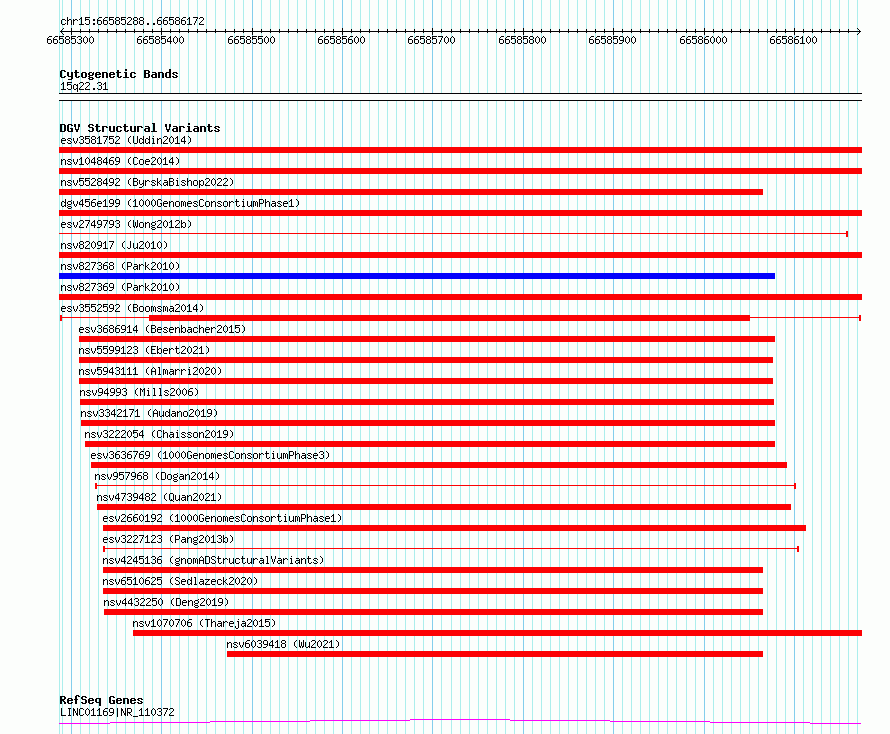Viewport: 890px width, 734px height.
Task: Open esv3636769 (1000GenomesConsortiumPhase3) variant
Action: pos(210,455)
